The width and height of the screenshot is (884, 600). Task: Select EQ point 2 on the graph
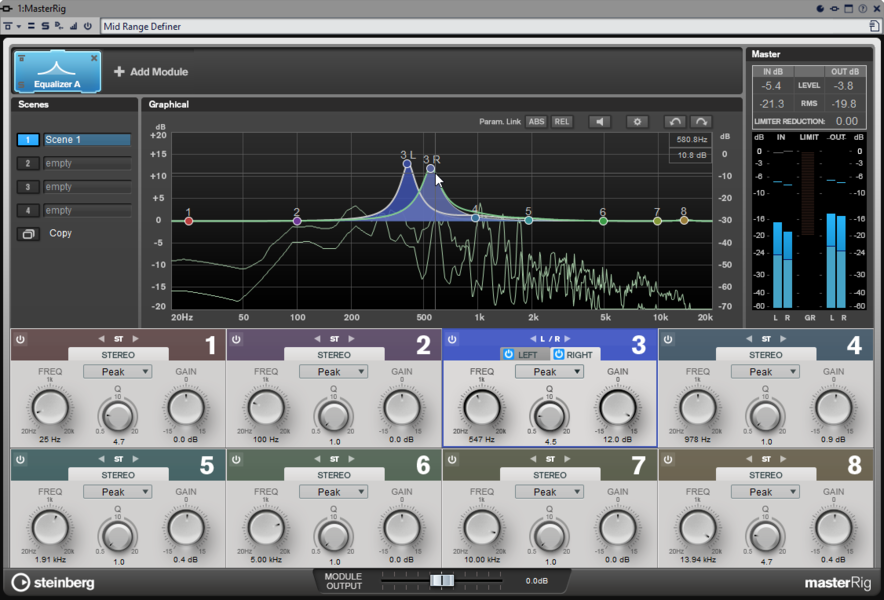tap(297, 221)
